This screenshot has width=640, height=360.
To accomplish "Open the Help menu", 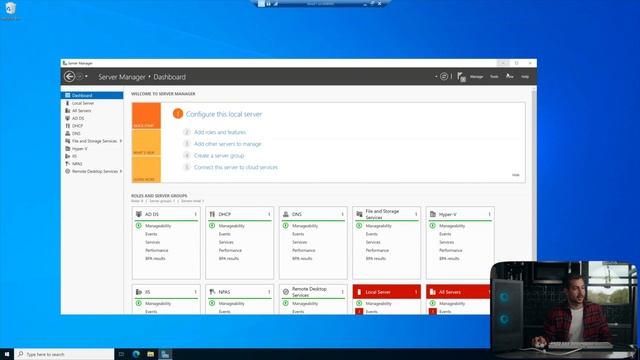I will tap(525, 76).
